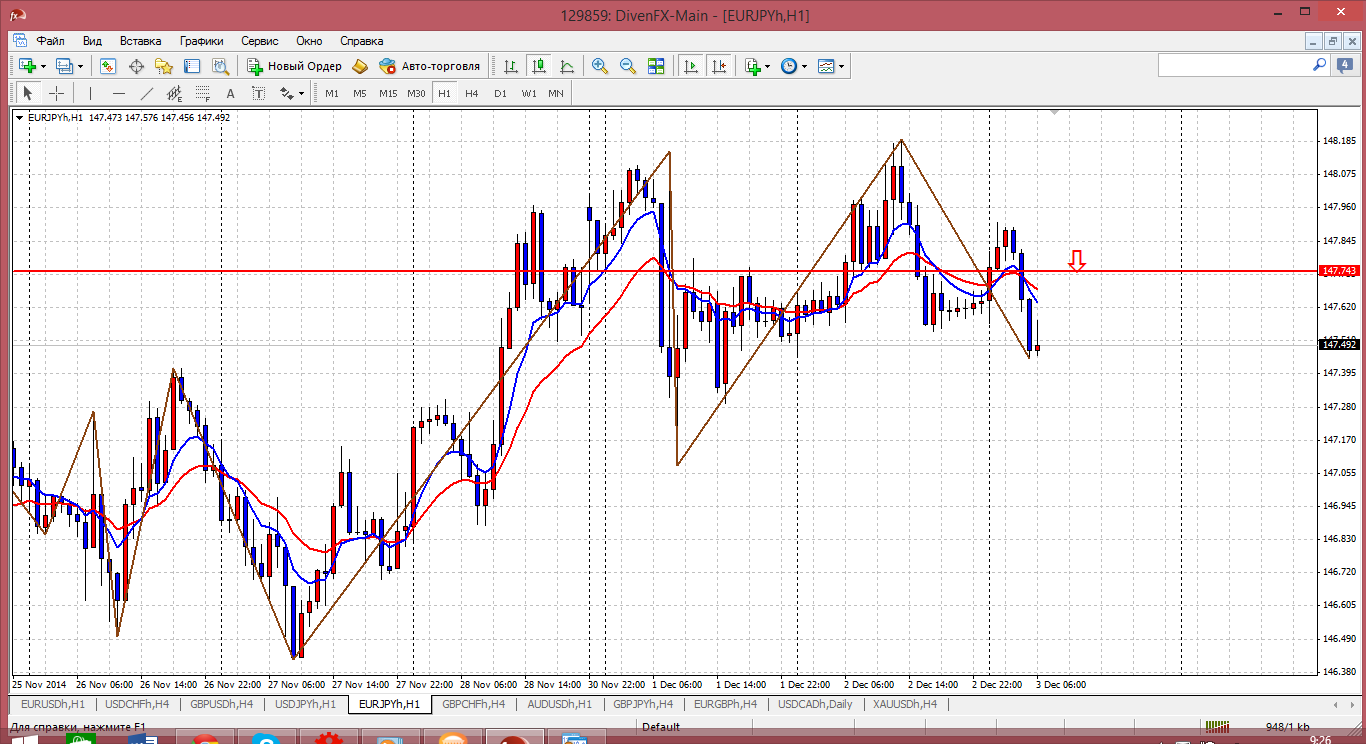Click the search input field
The width and height of the screenshot is (1370, 744).
(x=1234, y=65)
